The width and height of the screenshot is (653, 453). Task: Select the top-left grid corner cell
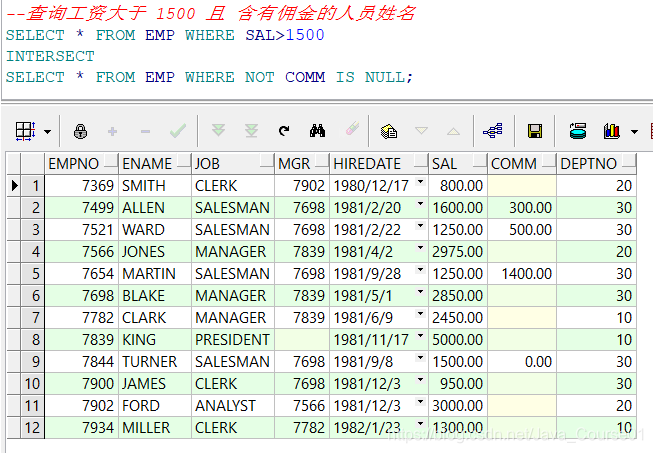point(14,164)
